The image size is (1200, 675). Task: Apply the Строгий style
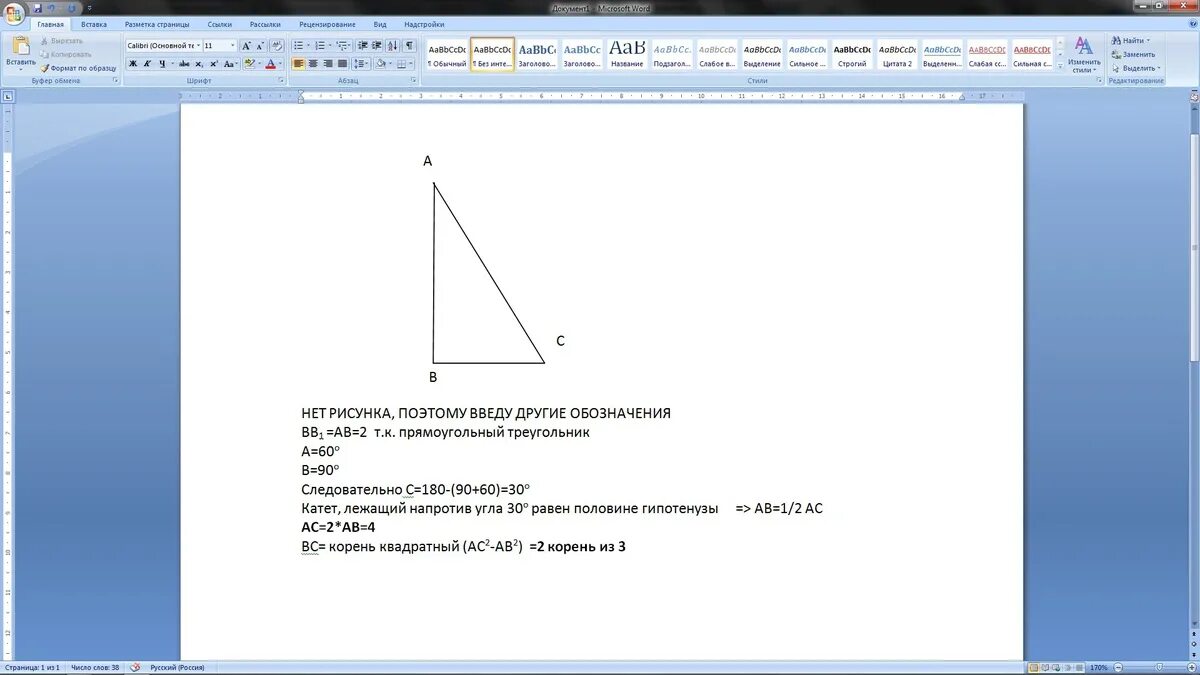click(x=852, y=55)
